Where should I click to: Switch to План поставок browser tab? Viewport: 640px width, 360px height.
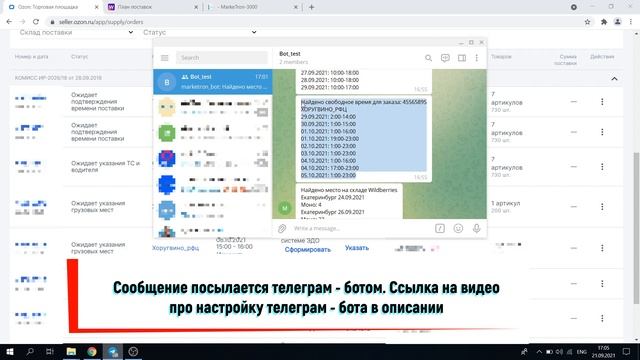(153, 7)
